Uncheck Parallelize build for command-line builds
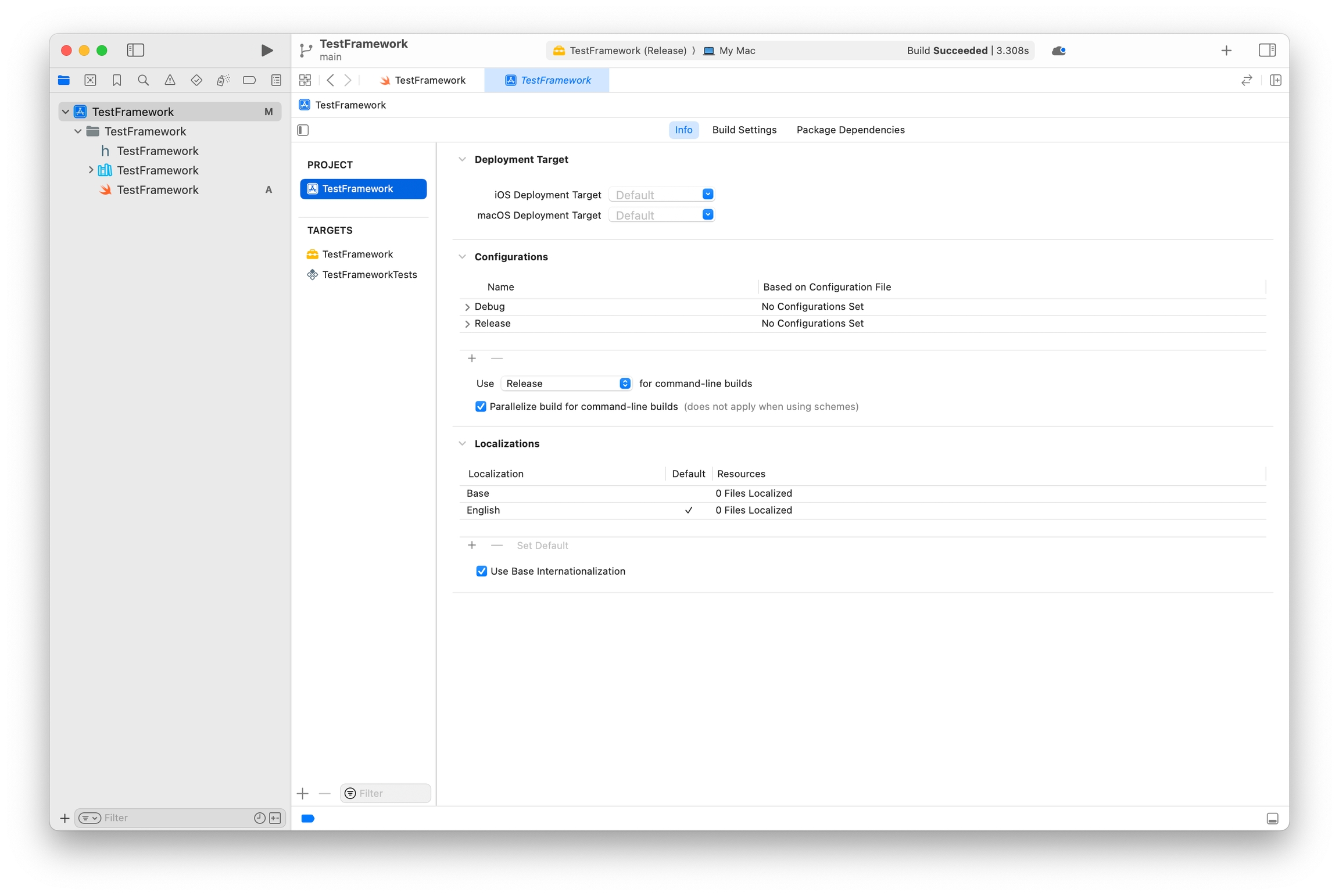 click(481, 407)
